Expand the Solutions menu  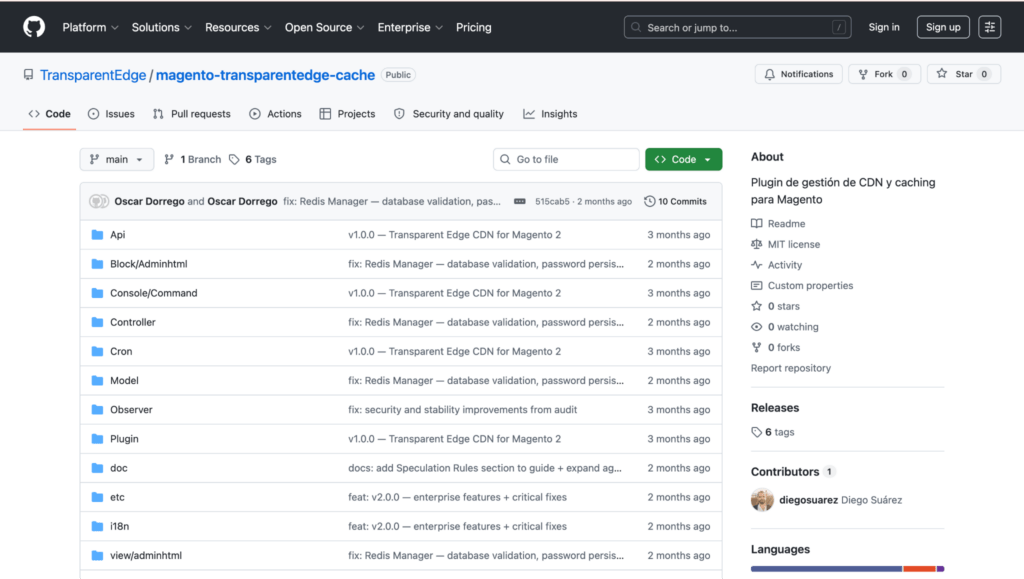[162, 27]
